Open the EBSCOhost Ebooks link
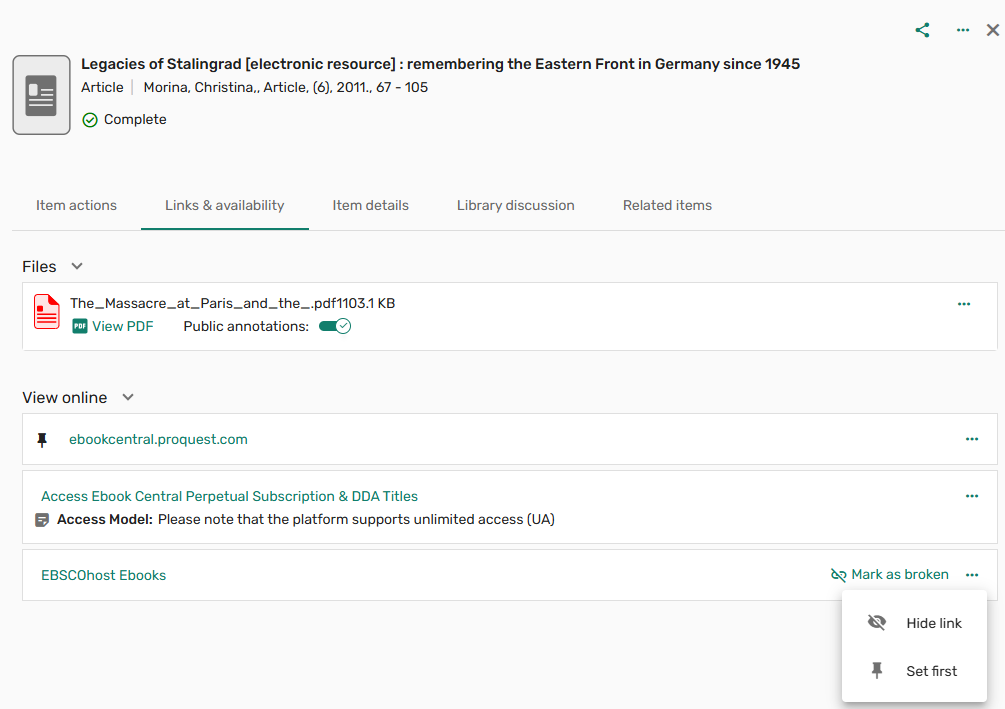 (x=103, y=576)
